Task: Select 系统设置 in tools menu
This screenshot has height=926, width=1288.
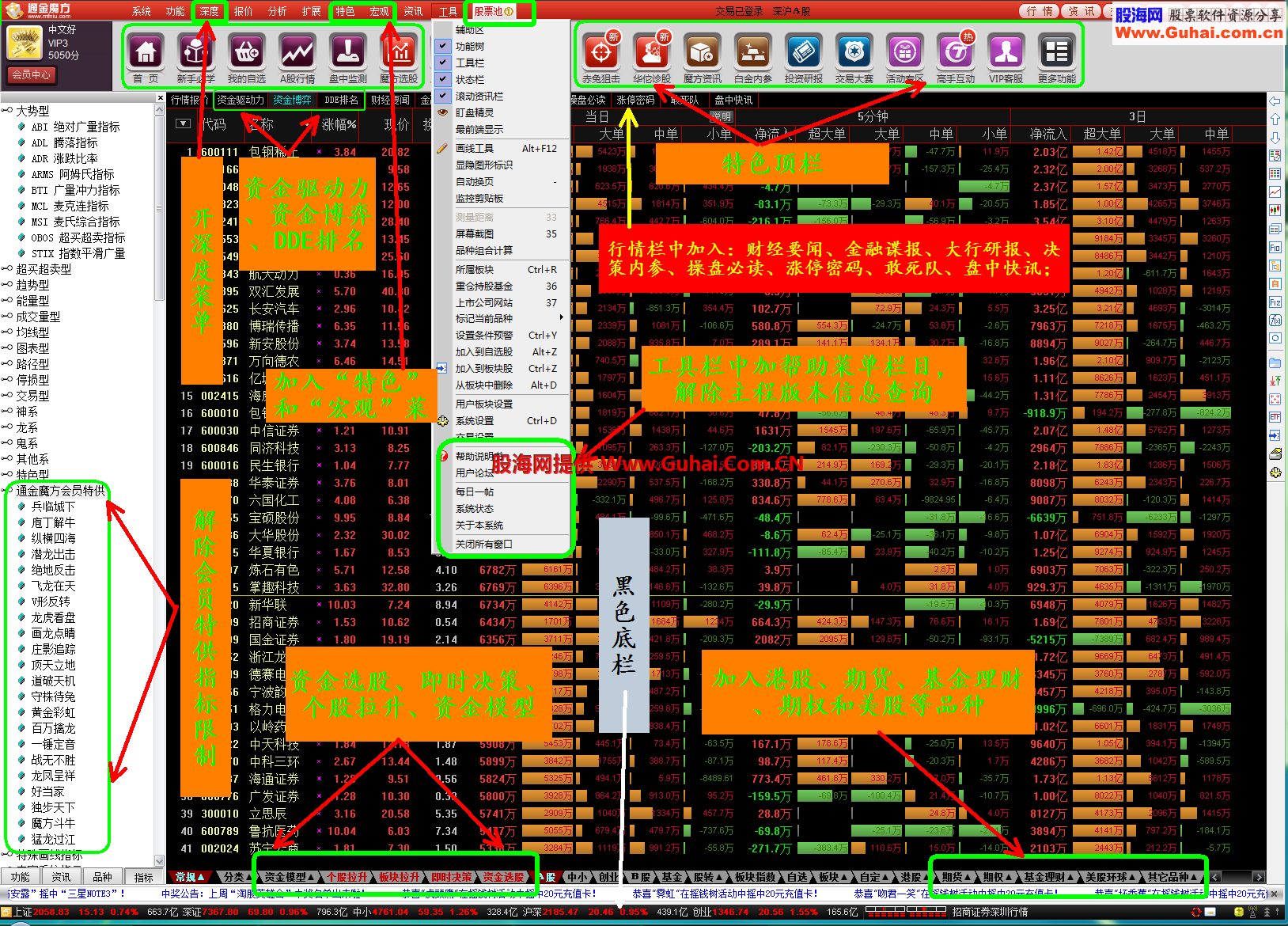Action: coord(502,421)
